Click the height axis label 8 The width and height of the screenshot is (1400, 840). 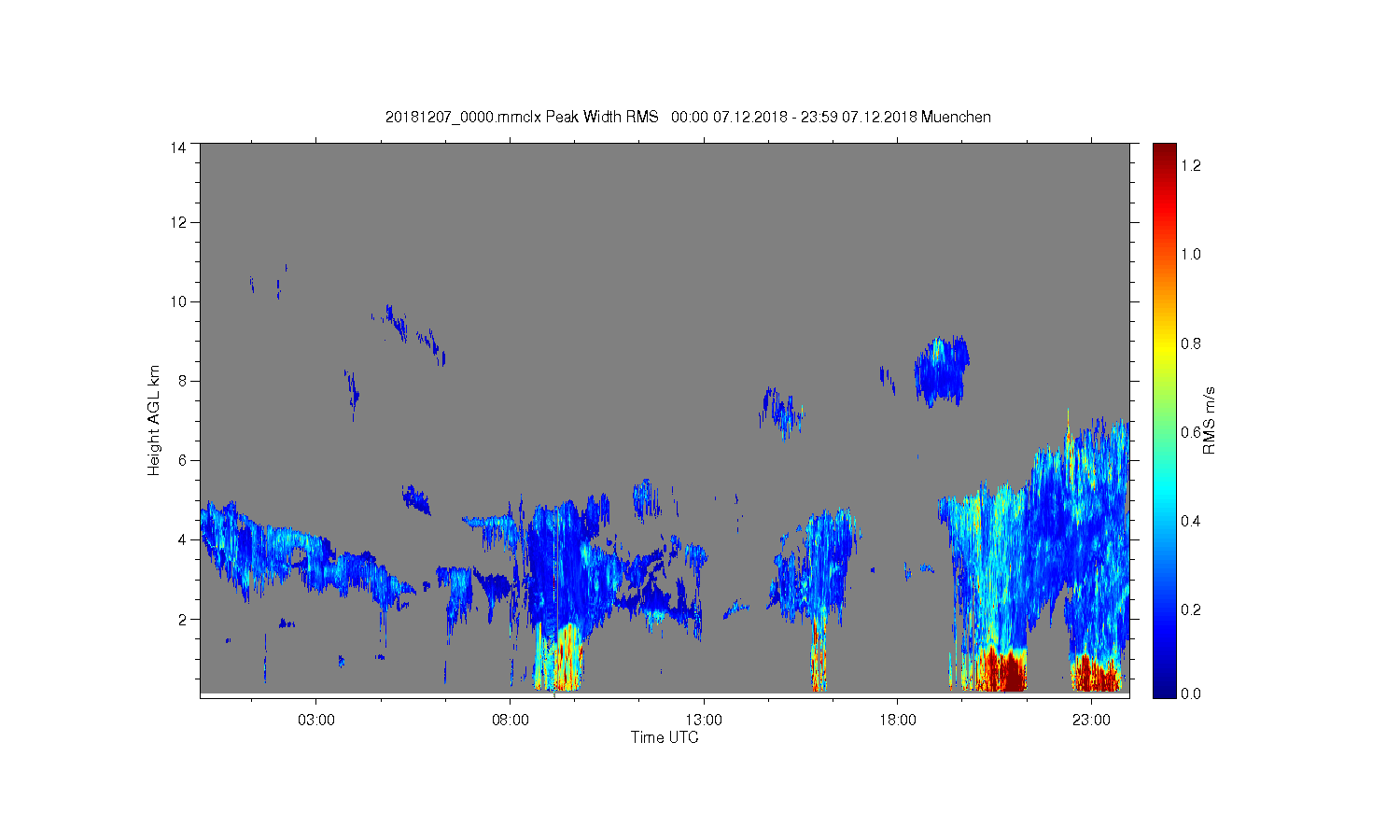182,381
